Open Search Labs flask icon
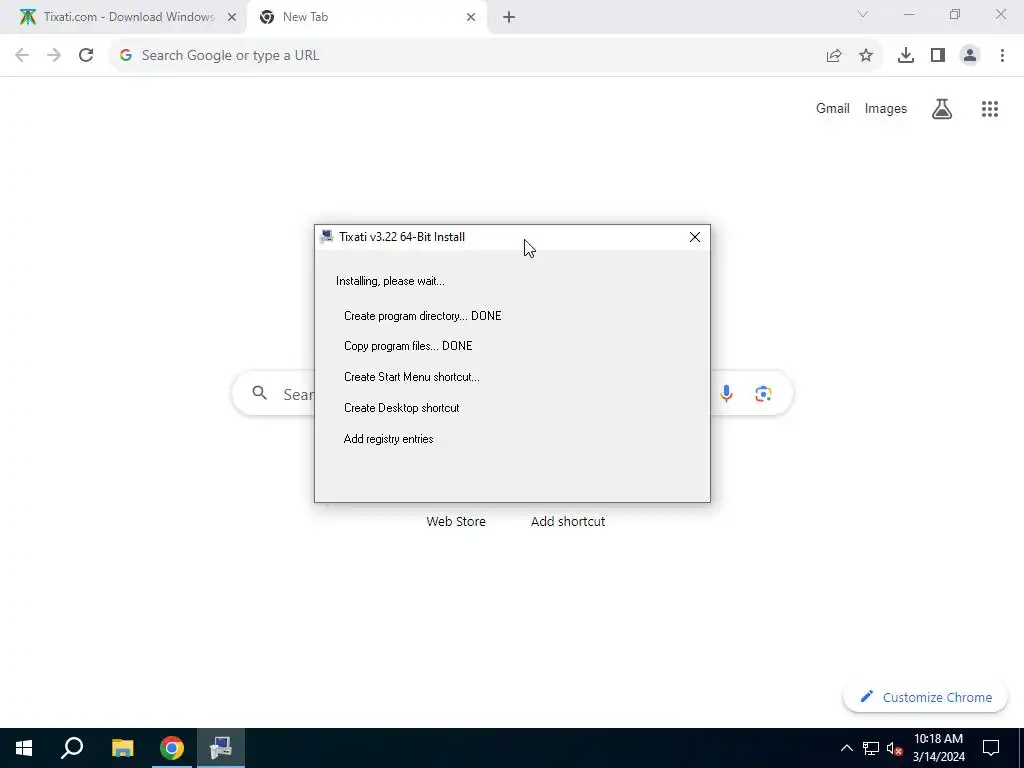This screenshot has height=768, width=1024. click(x=942, y=108)
